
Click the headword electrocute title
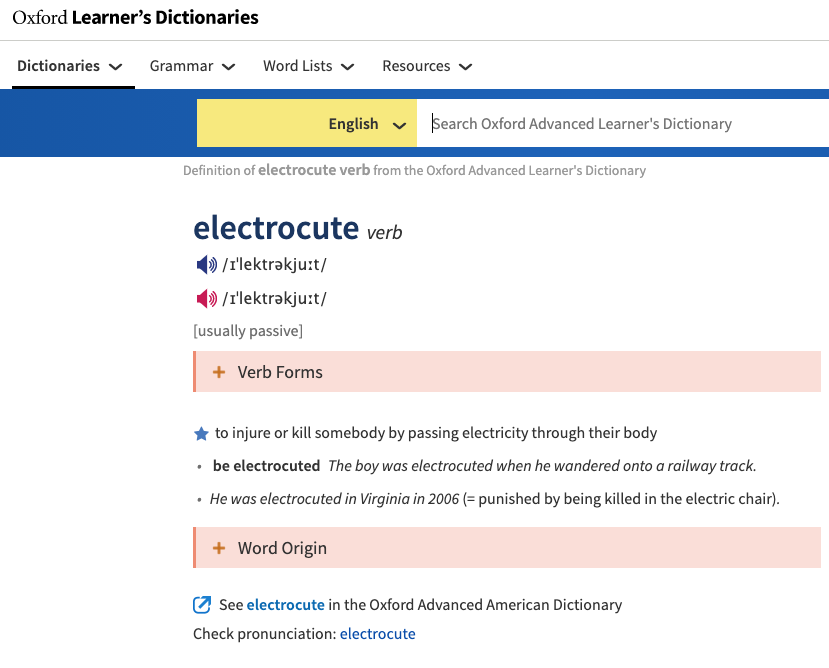point(276,227)
